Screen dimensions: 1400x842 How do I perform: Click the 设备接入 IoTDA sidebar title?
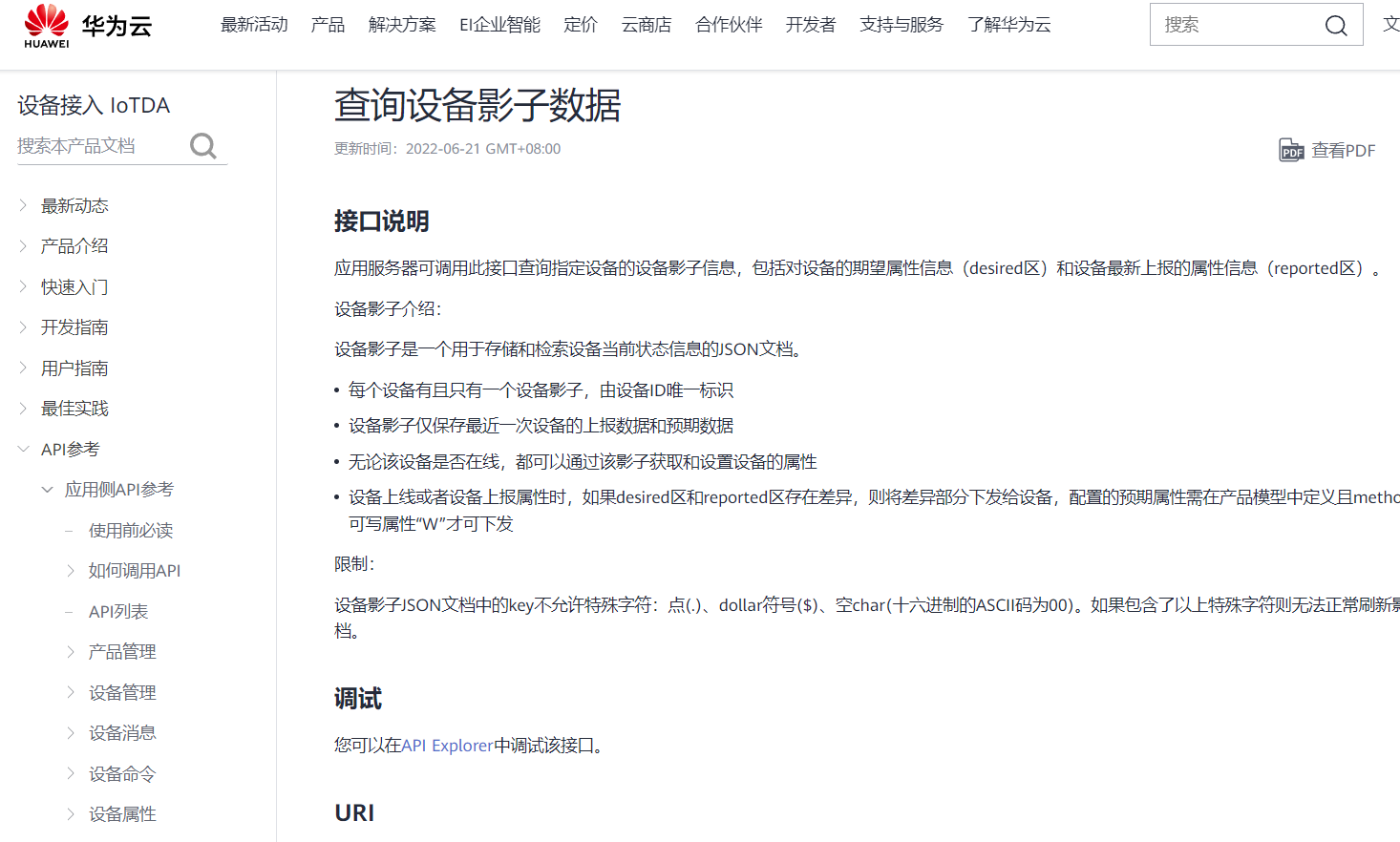click(94, 105)
